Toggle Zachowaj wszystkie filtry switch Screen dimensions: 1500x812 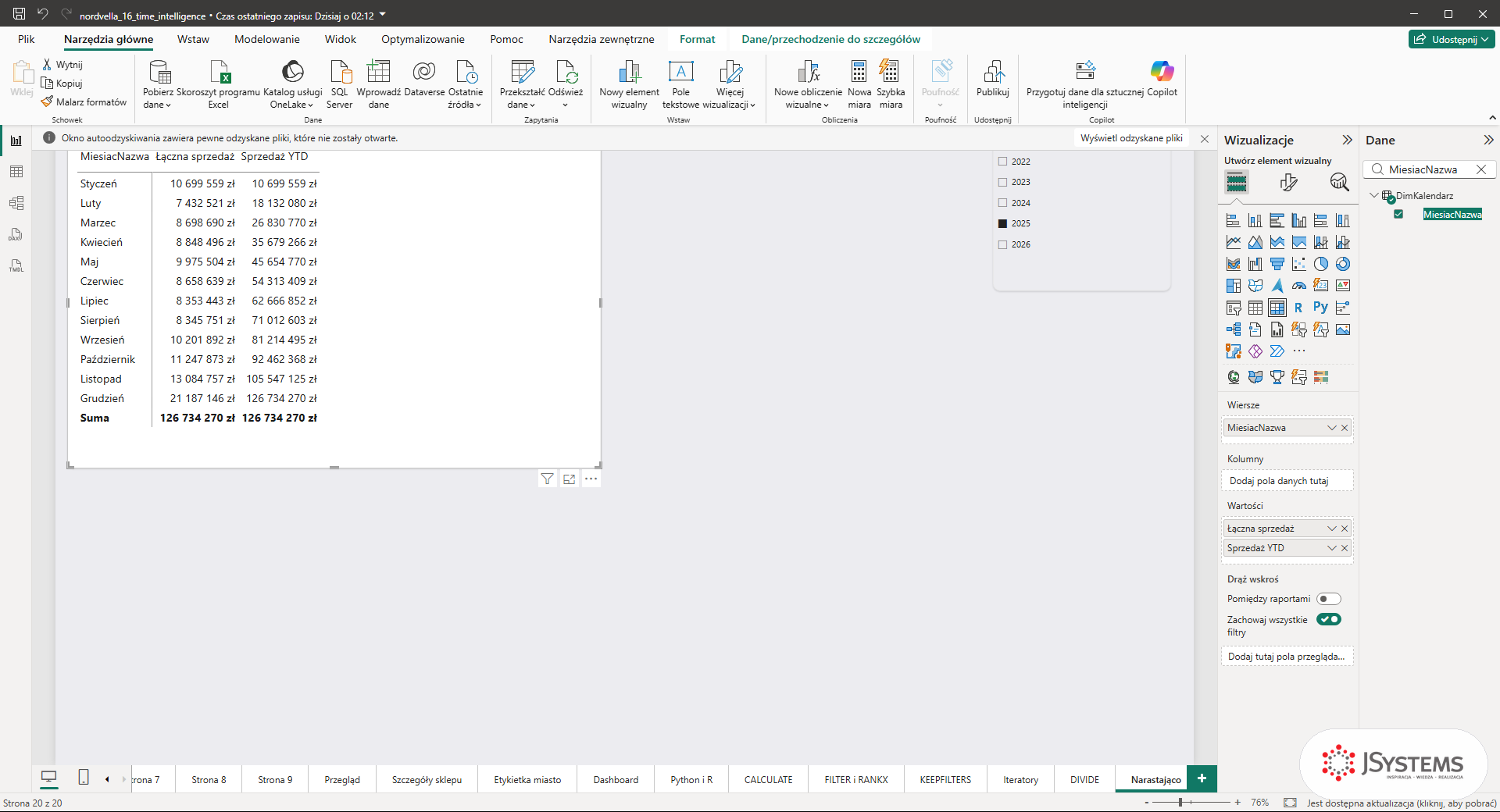pyautogui.click(x=1328, y=619)
